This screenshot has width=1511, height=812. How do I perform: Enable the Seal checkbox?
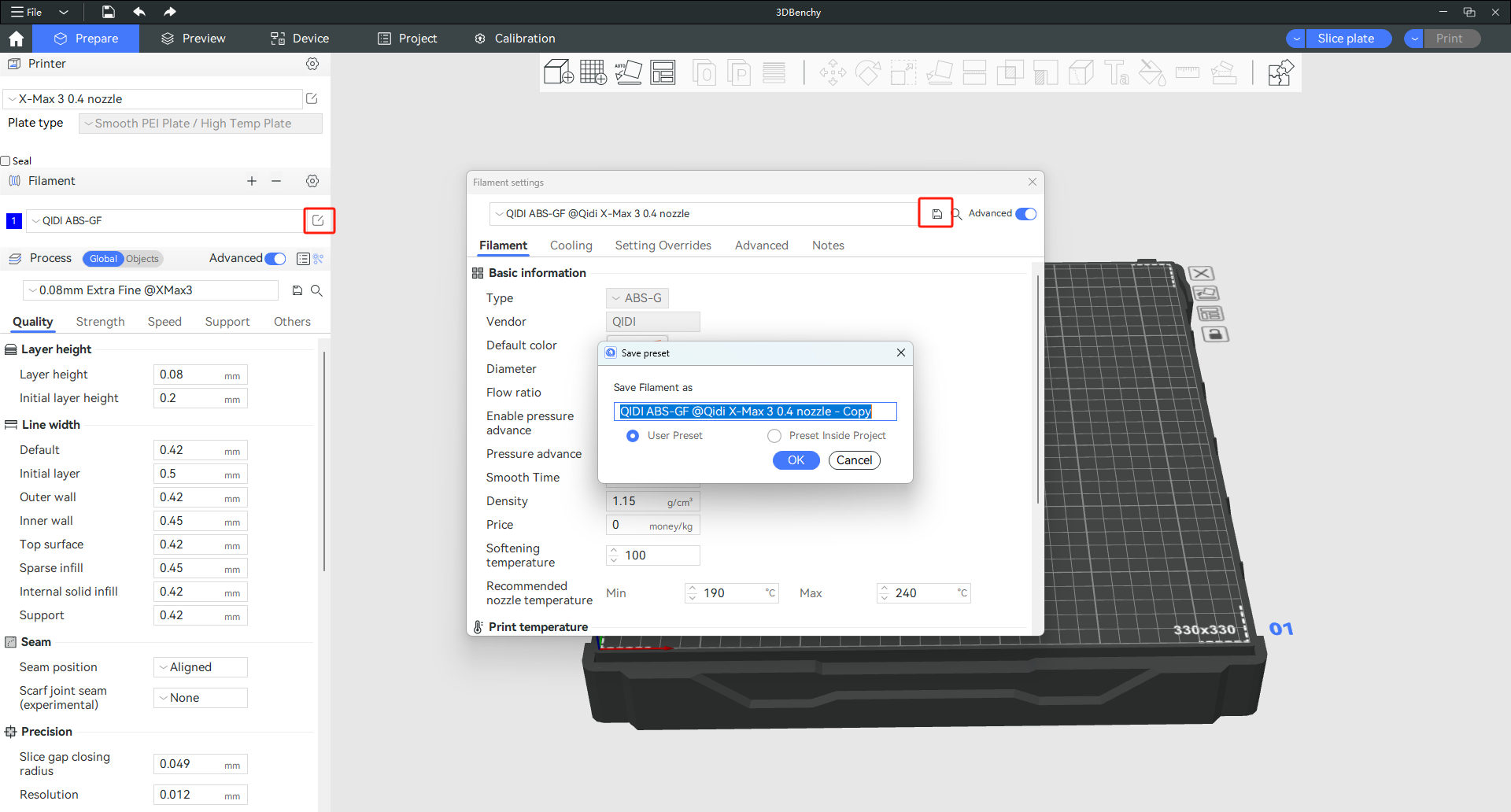click(6, 161)
